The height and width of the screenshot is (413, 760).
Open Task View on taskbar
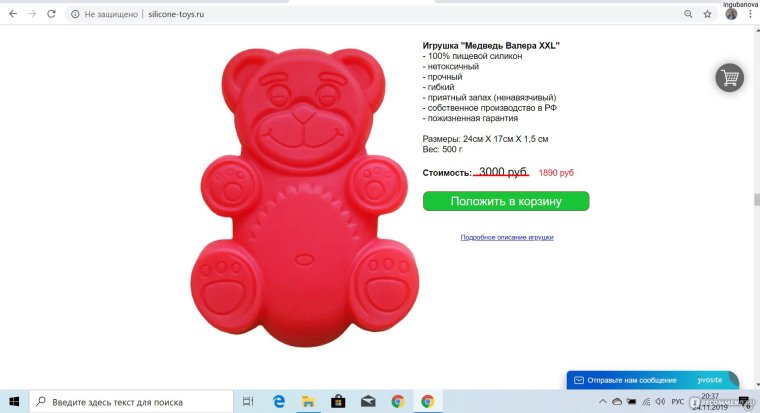(x=248, y=401)
